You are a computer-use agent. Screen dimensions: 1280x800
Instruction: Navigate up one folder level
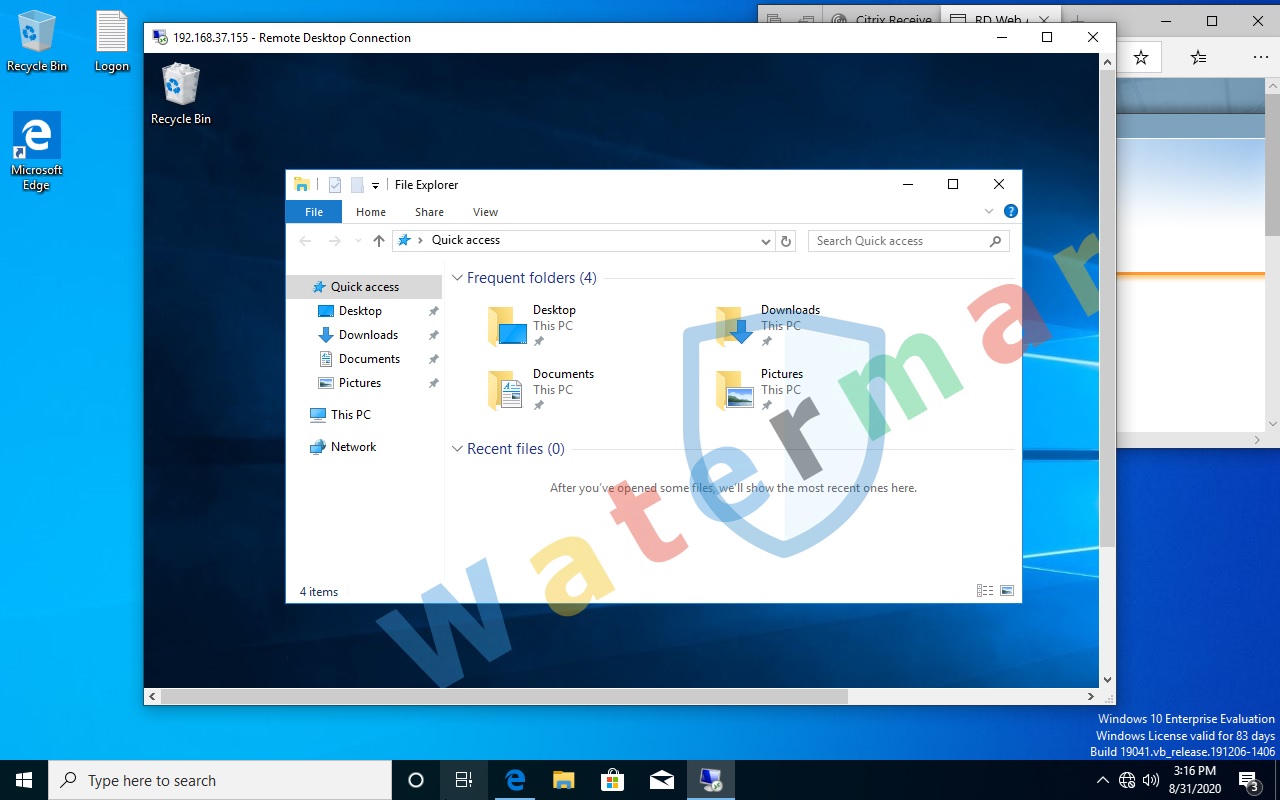pyautogui.click(x=378, y=240)
